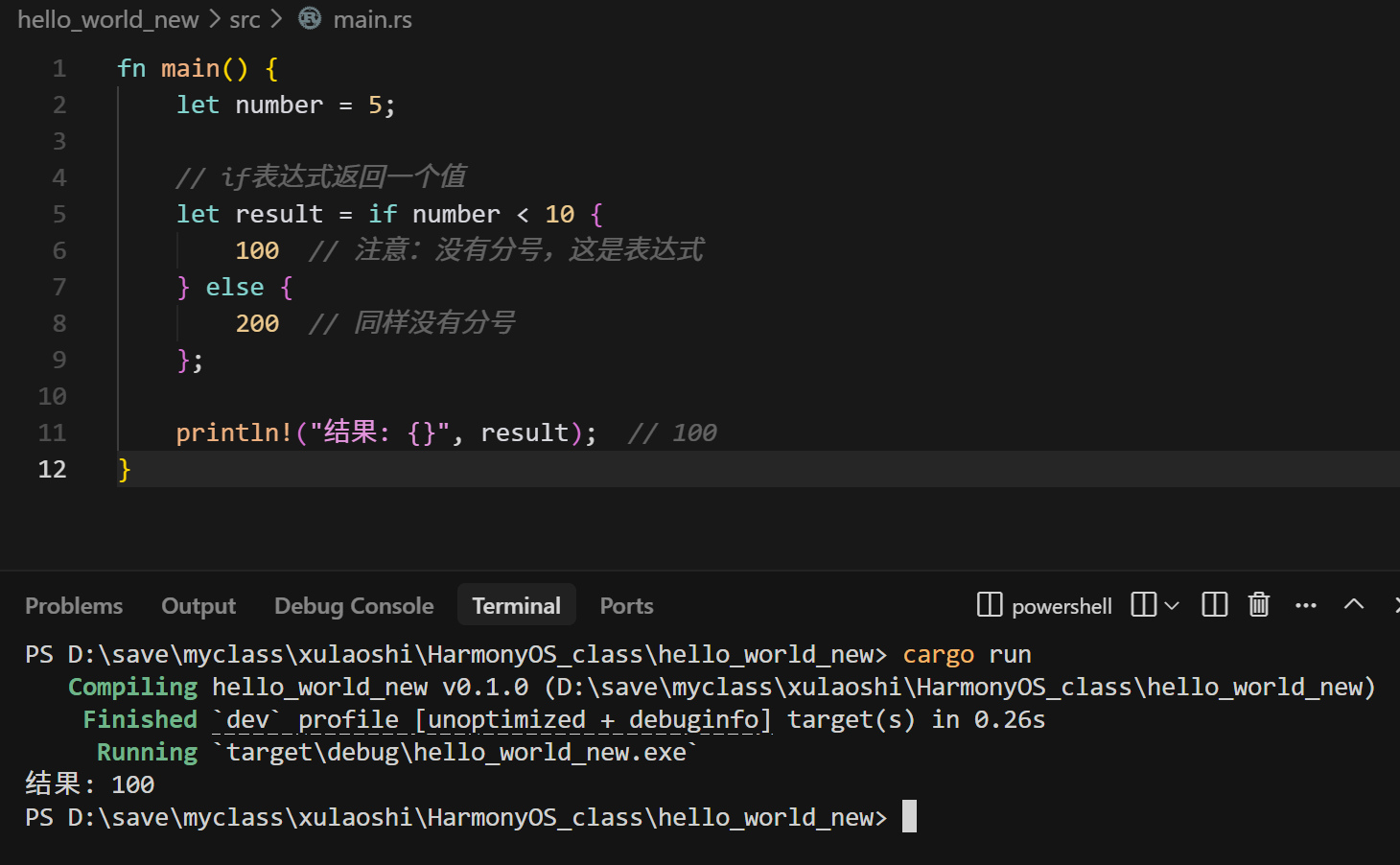Switch to the Output tab
The width and height of the screenshot is (1400, 865).
coord(198,606)
